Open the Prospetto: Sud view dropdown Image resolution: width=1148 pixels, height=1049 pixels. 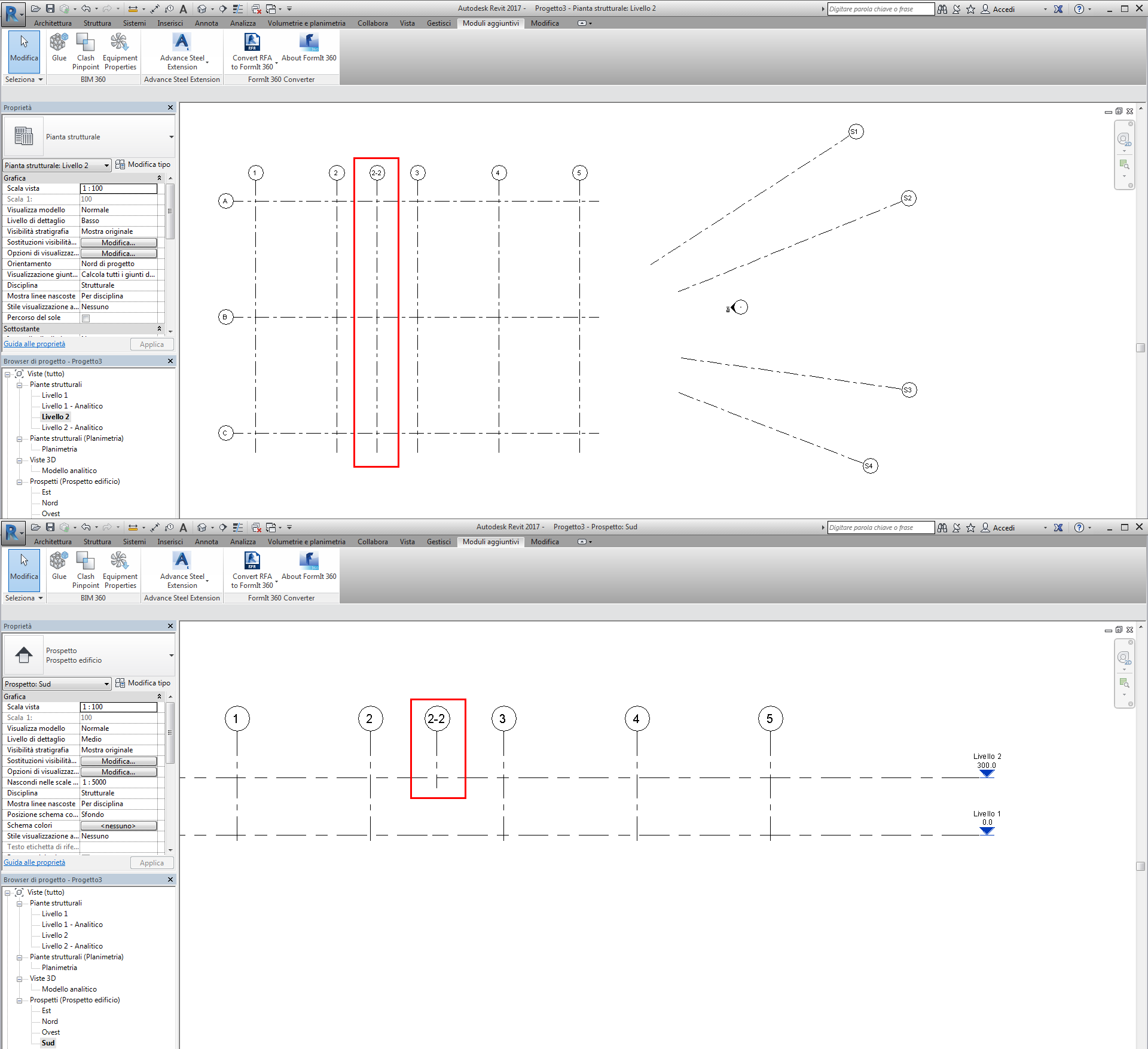[x=106, y=684]
